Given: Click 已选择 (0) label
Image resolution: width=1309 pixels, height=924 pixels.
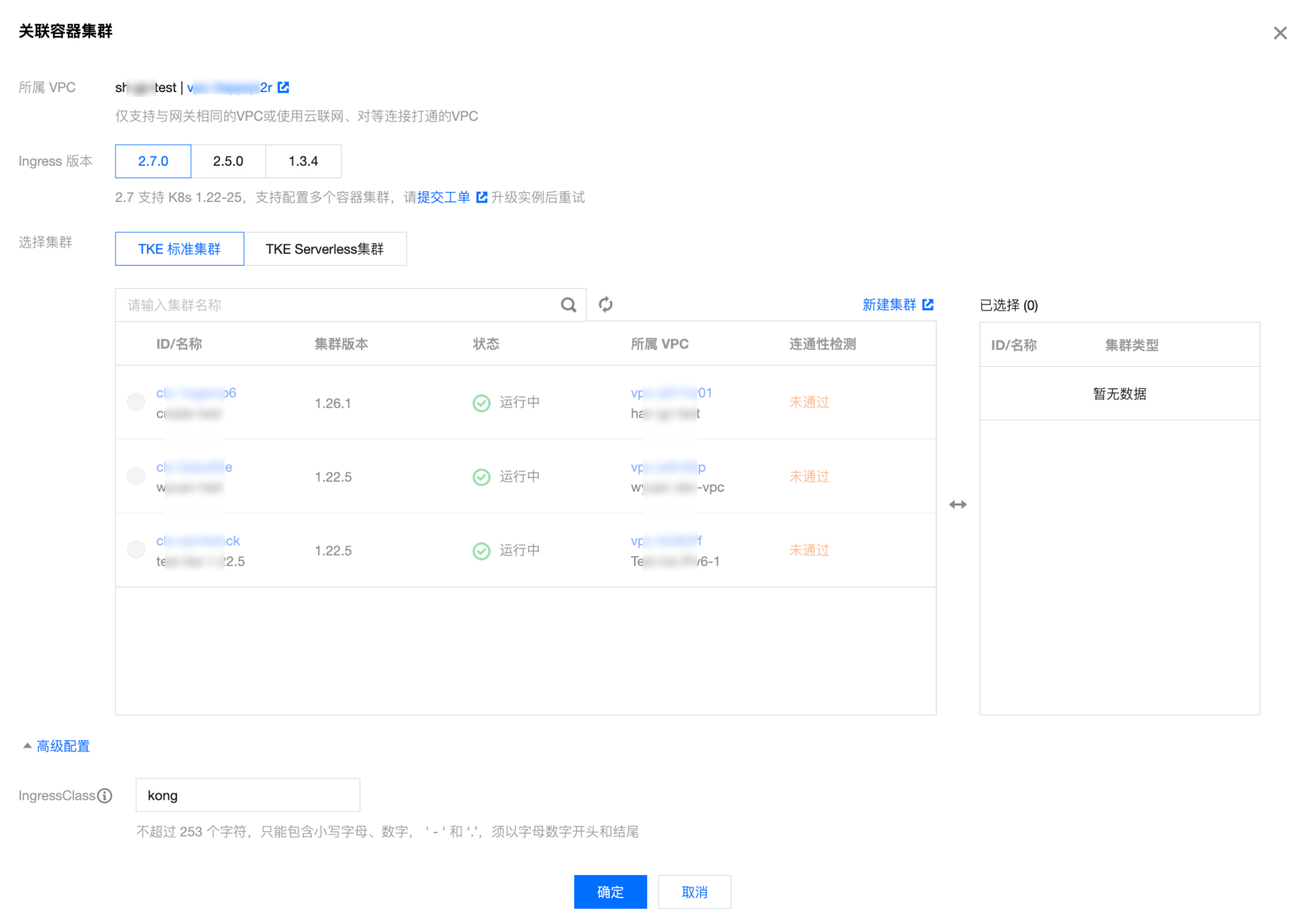Looking at the screenshot, I should coord(1008,305).
